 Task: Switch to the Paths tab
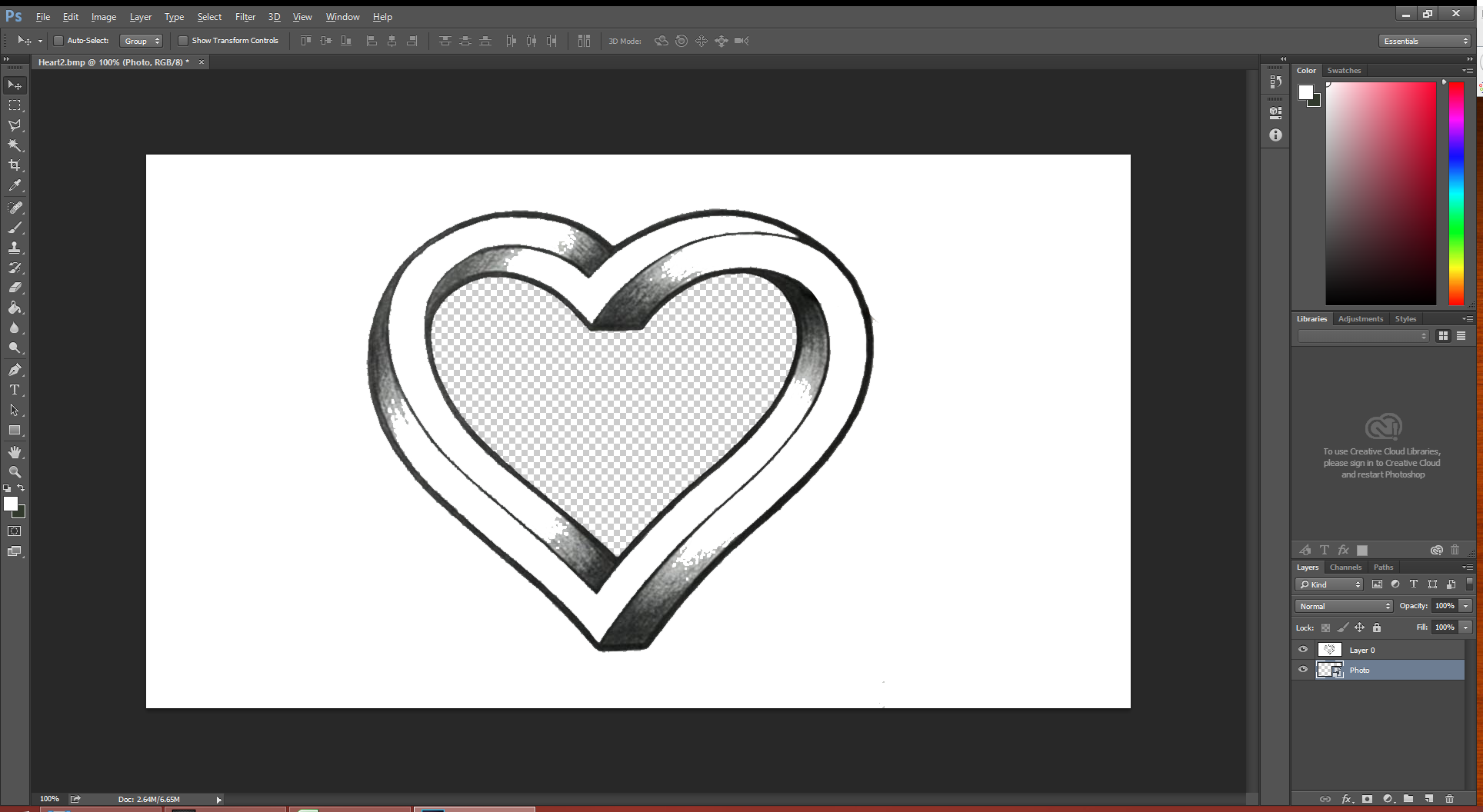click(x=1383, y=567)
